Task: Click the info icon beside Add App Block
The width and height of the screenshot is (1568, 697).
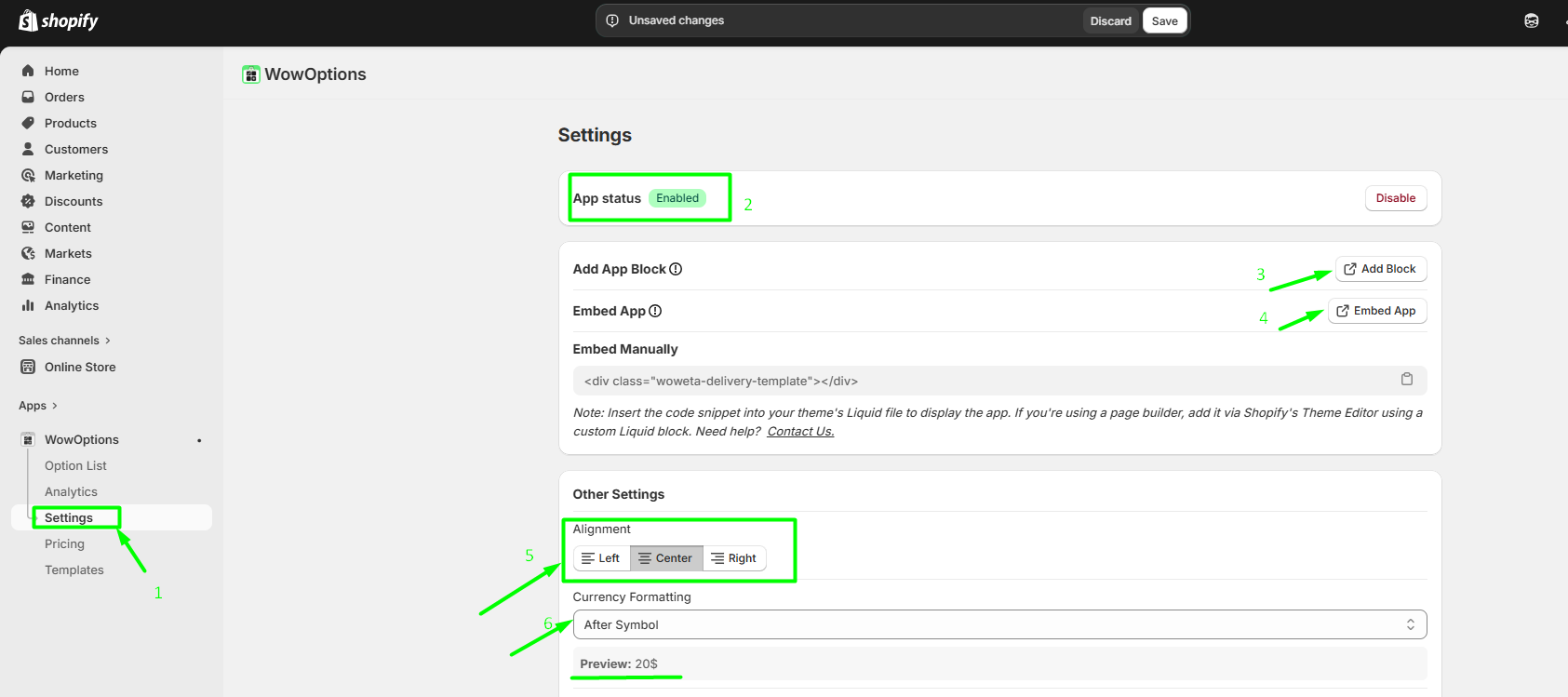Action: click(676, 269)
